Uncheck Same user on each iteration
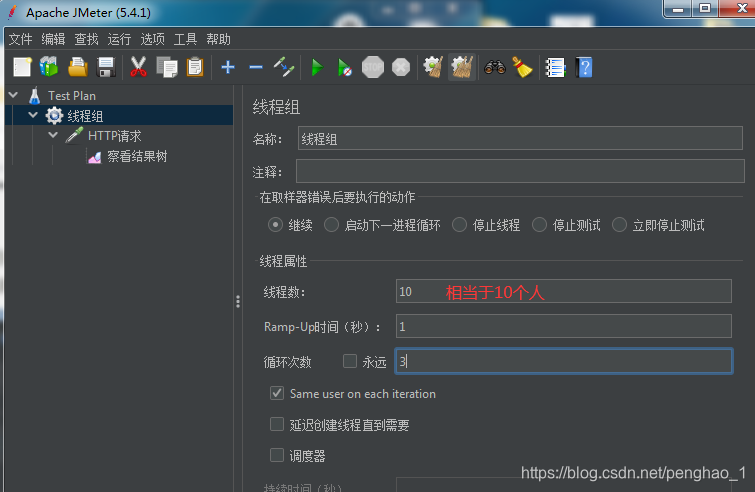This screenshot has width=755, height=492. coord(277,393)
